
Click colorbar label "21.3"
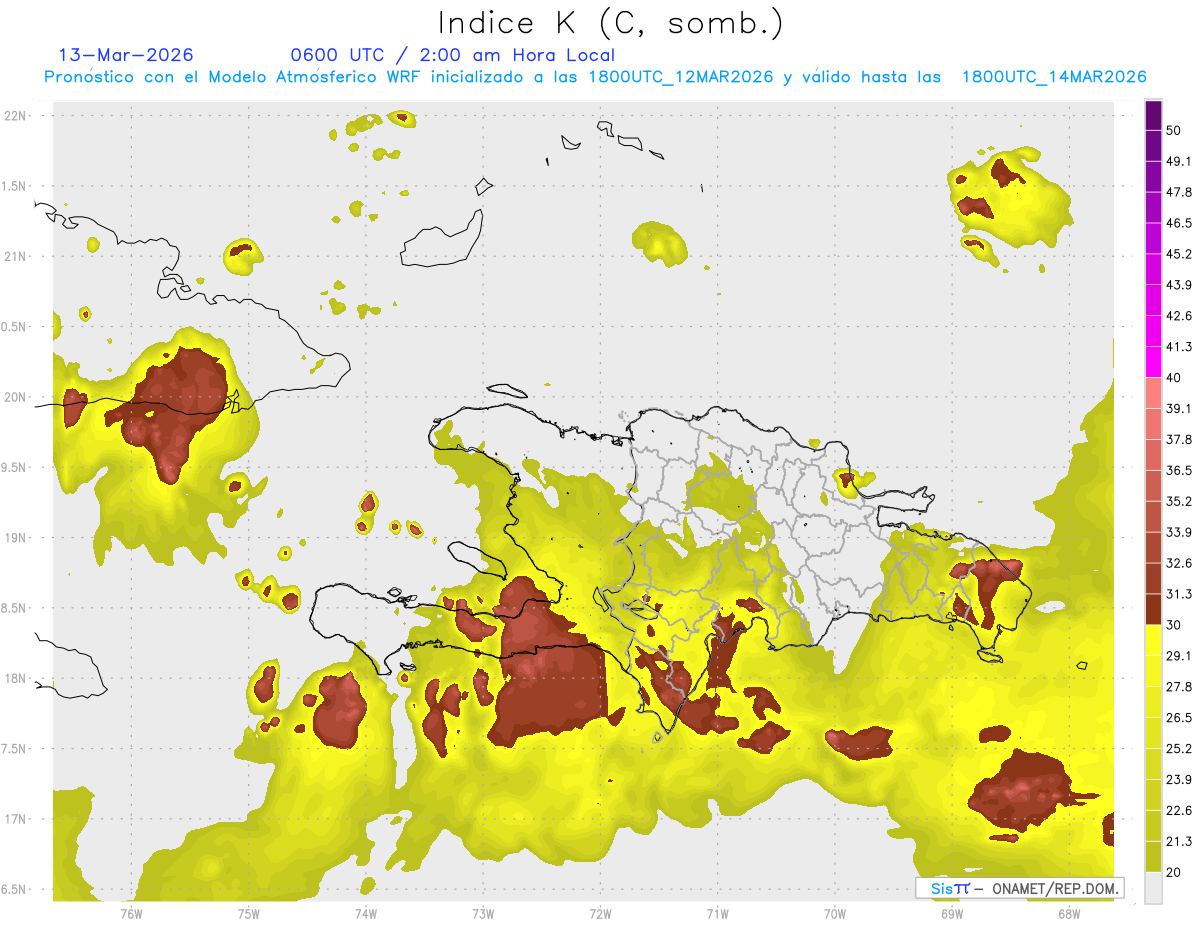(1179, 842)
